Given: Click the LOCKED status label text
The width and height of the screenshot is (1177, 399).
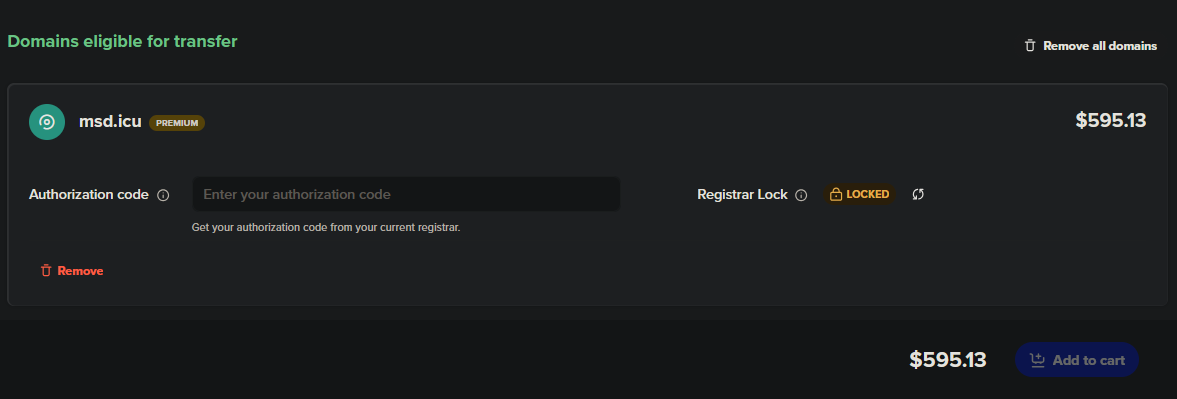Looking at the screenshot, I should (868, 194).
